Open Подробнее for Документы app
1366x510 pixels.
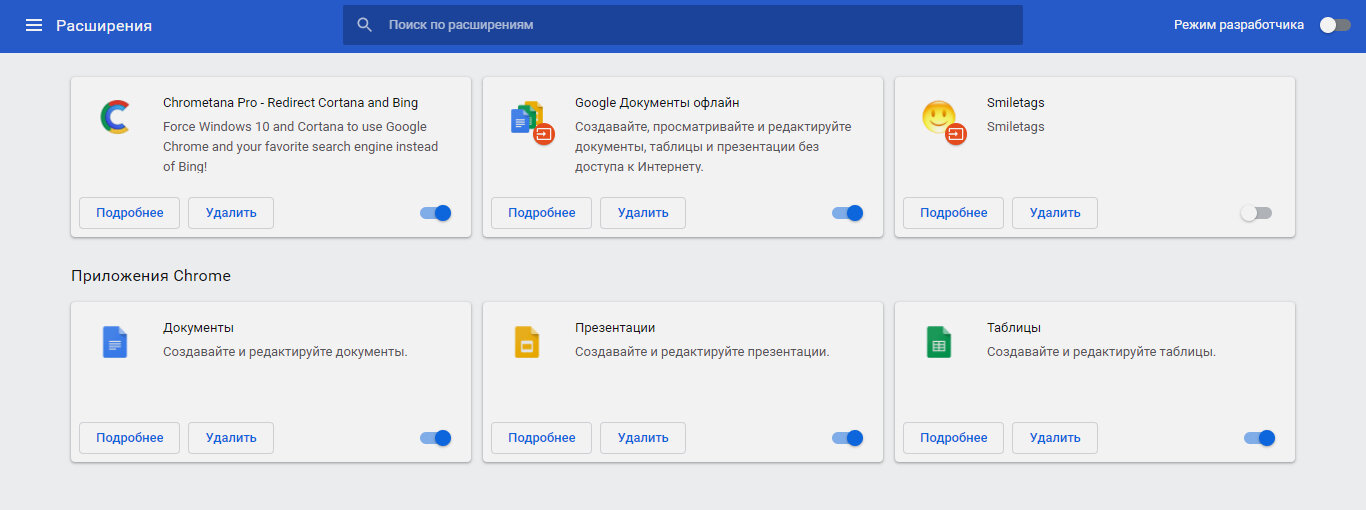click(130, 438)
